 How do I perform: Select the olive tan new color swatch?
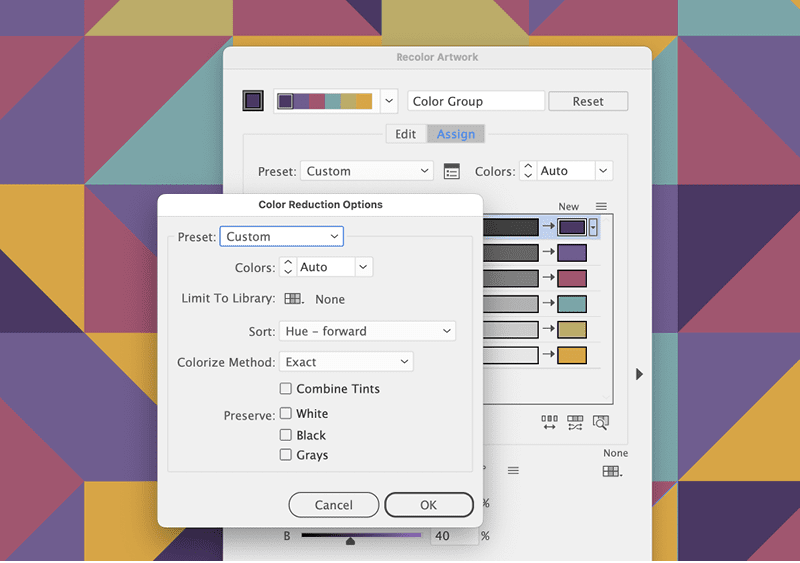[571, 329]
